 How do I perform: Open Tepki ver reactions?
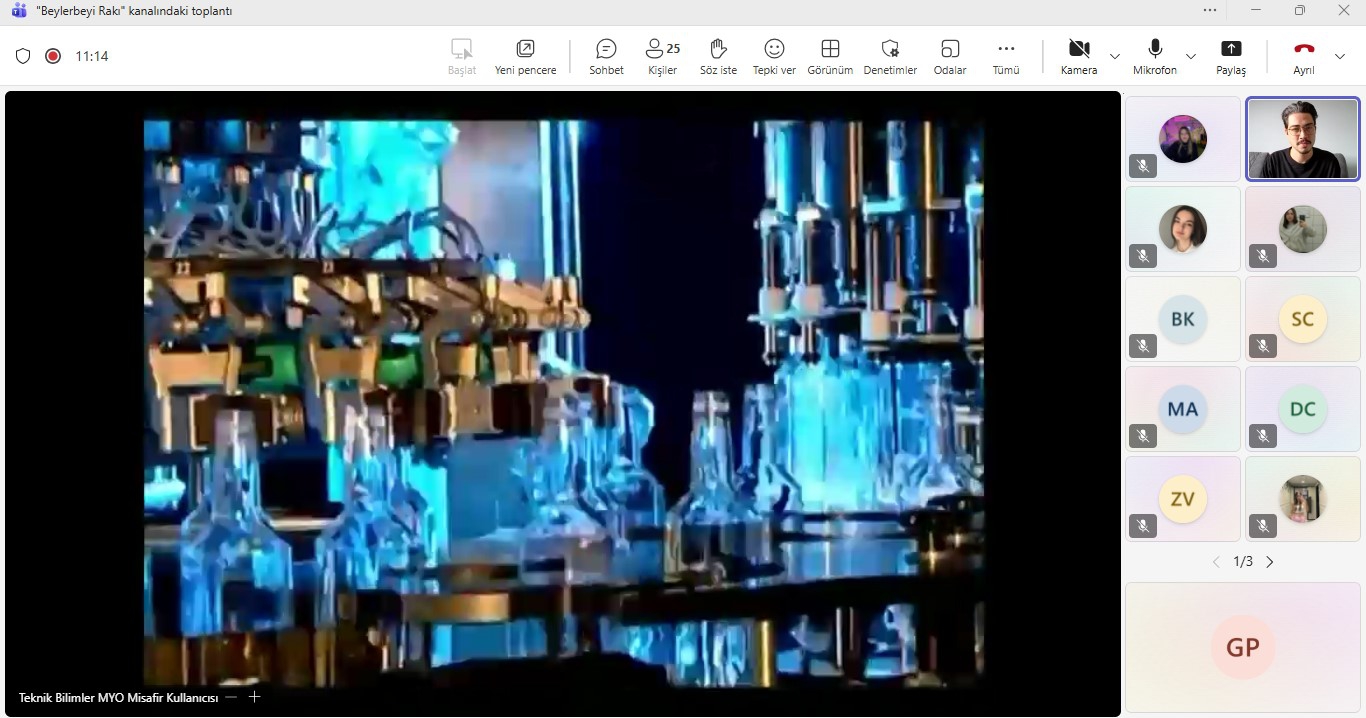(774, 56)
